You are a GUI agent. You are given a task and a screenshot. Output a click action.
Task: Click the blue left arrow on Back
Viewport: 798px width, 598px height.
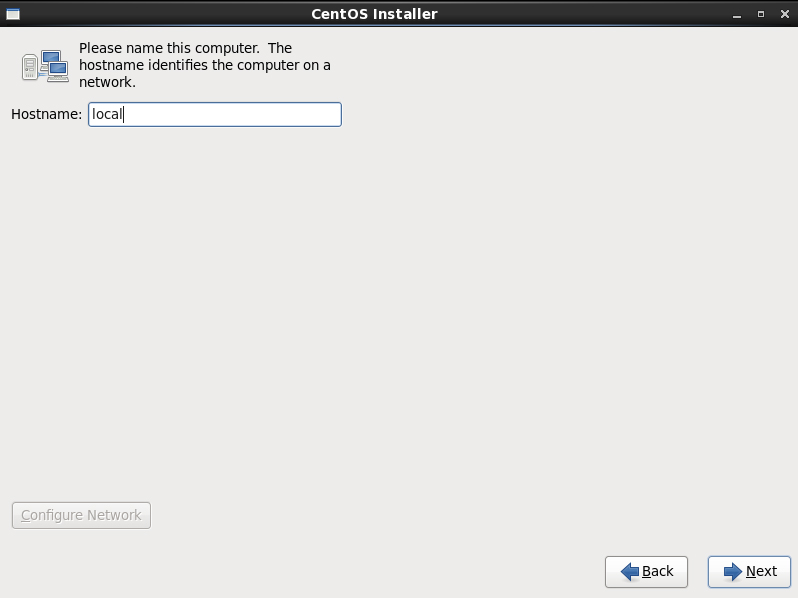point(630,572)
